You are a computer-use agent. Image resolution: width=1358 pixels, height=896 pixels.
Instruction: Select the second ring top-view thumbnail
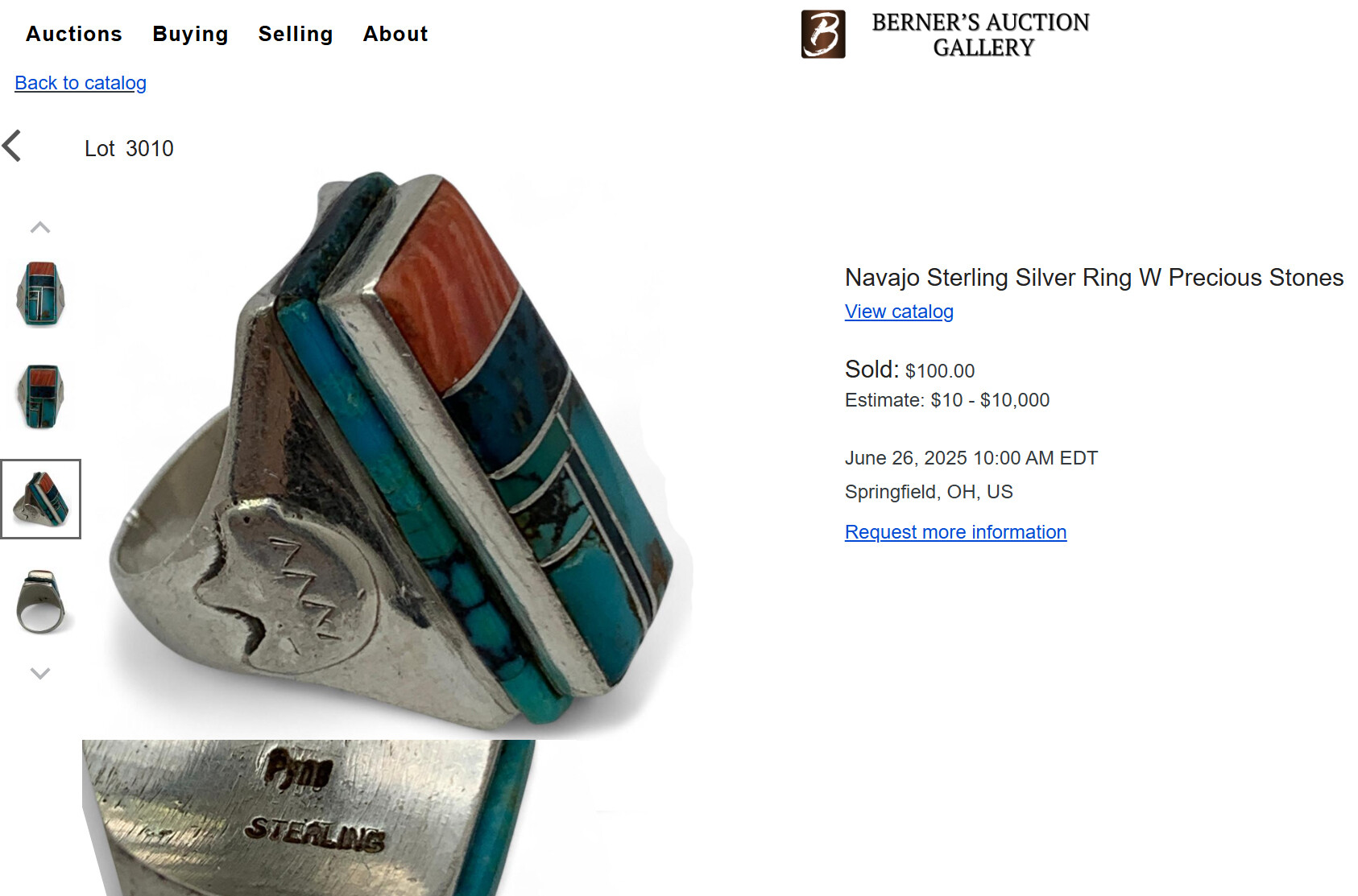coord(41,396)
